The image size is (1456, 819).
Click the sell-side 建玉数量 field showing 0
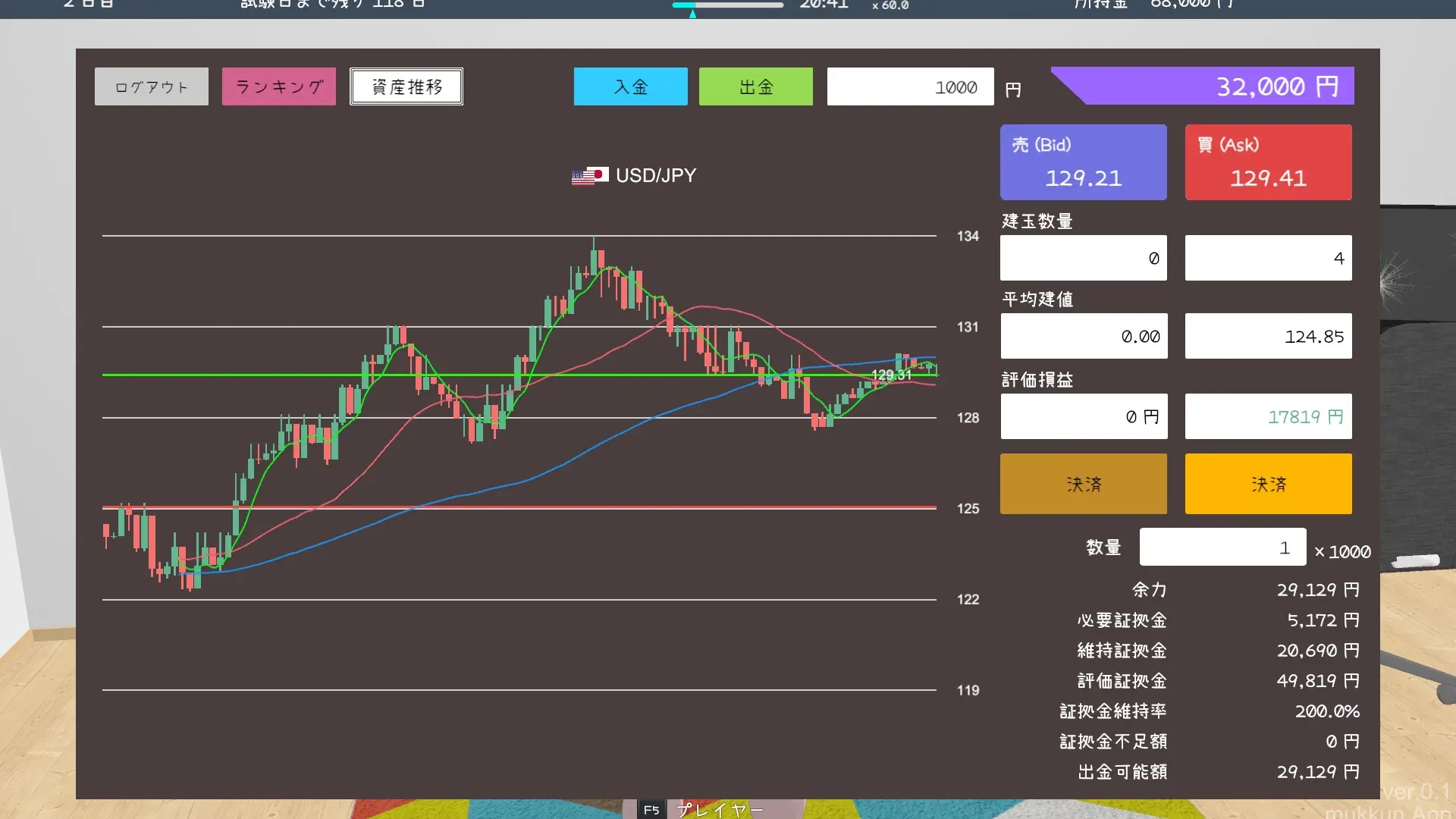(x=1083, y=259)
